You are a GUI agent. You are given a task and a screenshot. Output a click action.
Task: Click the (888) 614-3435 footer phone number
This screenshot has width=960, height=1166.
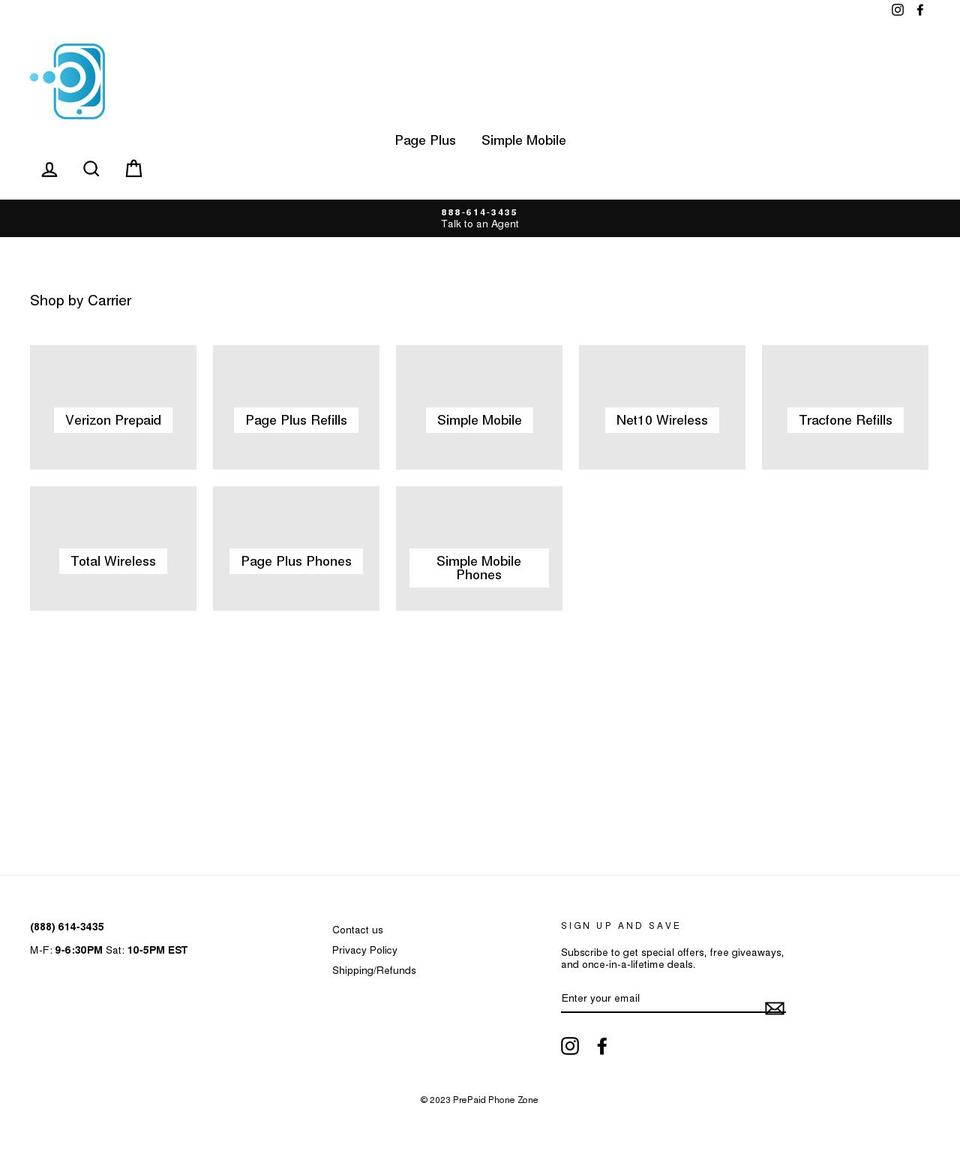pos(67,927)
